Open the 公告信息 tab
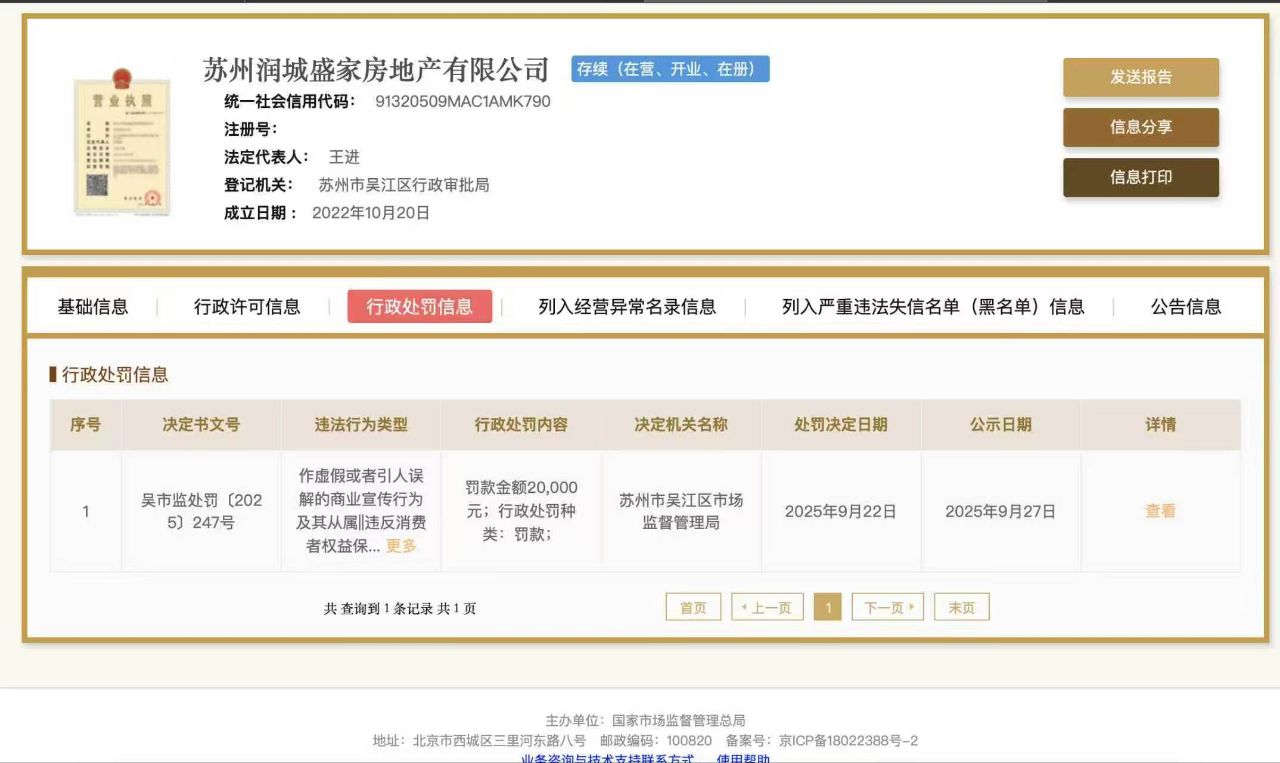 [1185, 307]
